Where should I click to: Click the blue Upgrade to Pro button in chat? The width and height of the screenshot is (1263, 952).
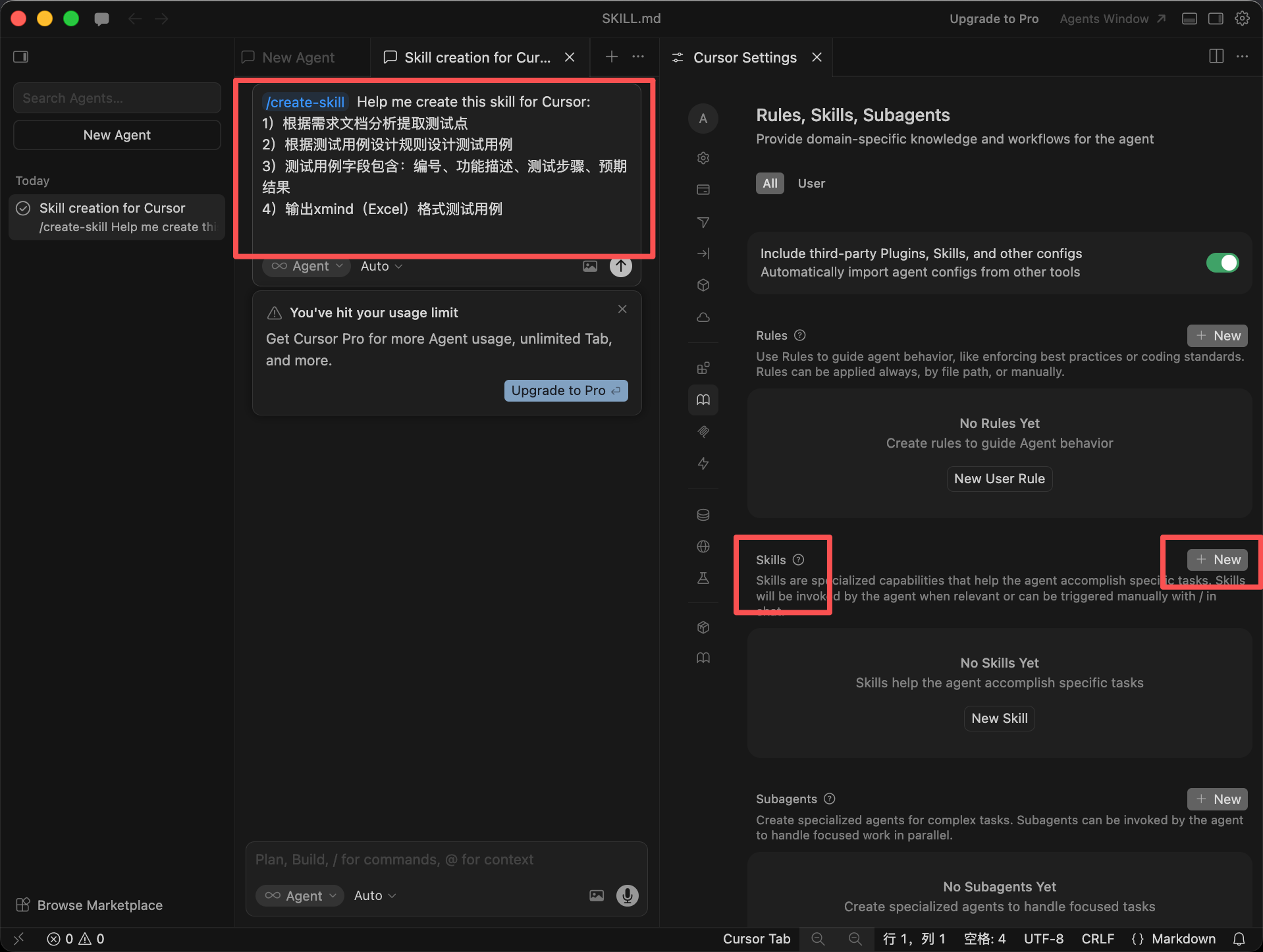coord(566,390)
